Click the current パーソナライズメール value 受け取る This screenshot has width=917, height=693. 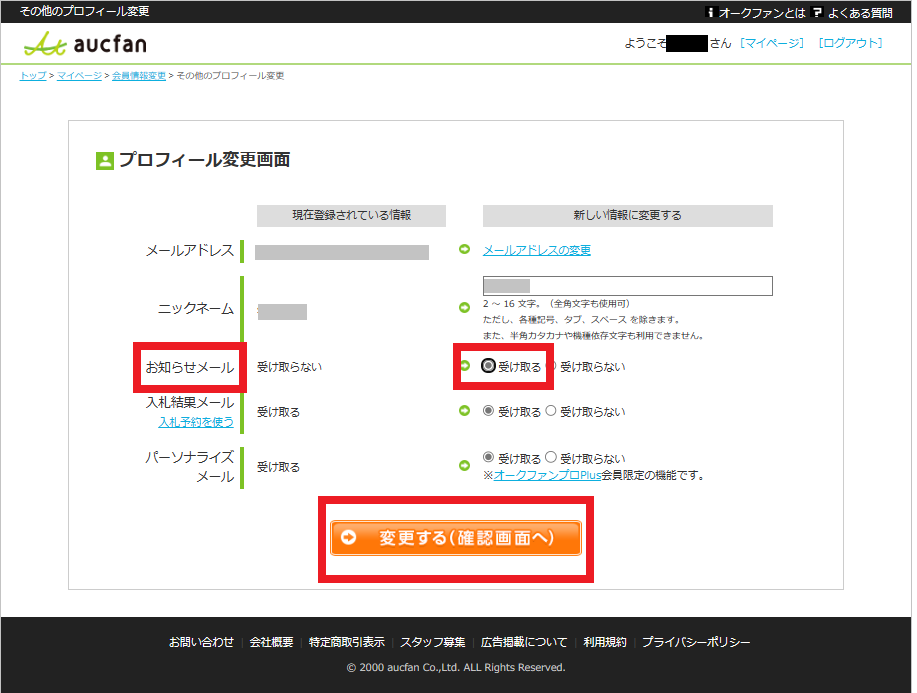[278, 467]
